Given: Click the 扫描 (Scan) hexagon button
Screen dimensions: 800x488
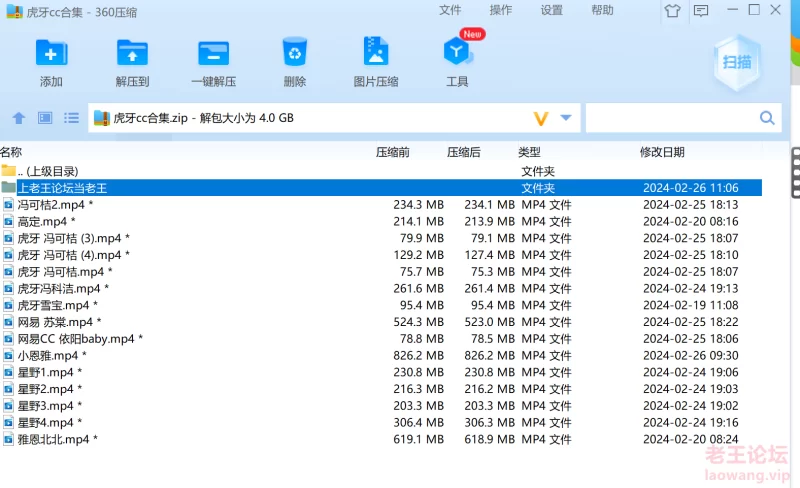Looking at the screenshot, I should [x=737, y=62].
